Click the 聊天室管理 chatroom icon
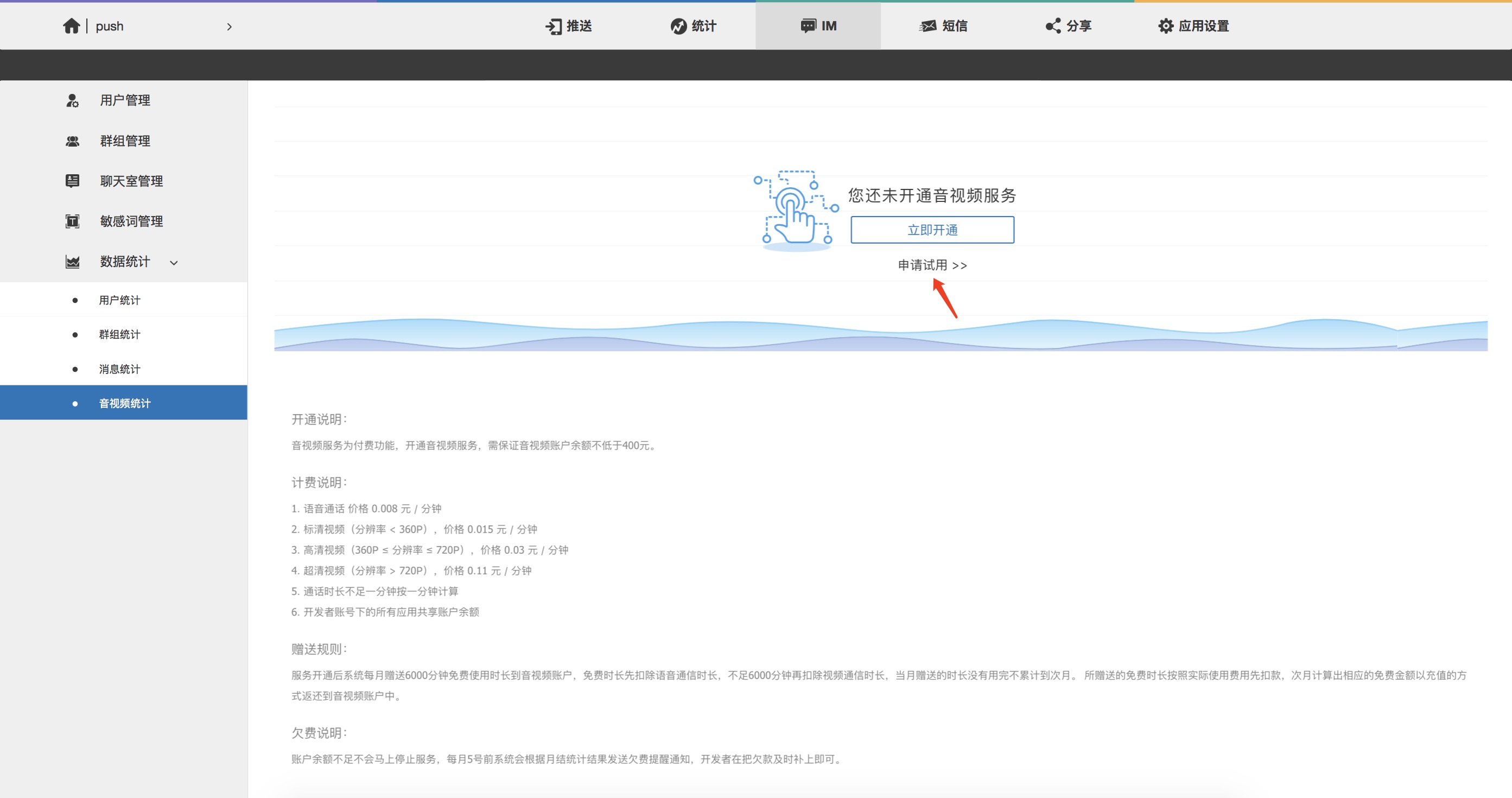 72,181
